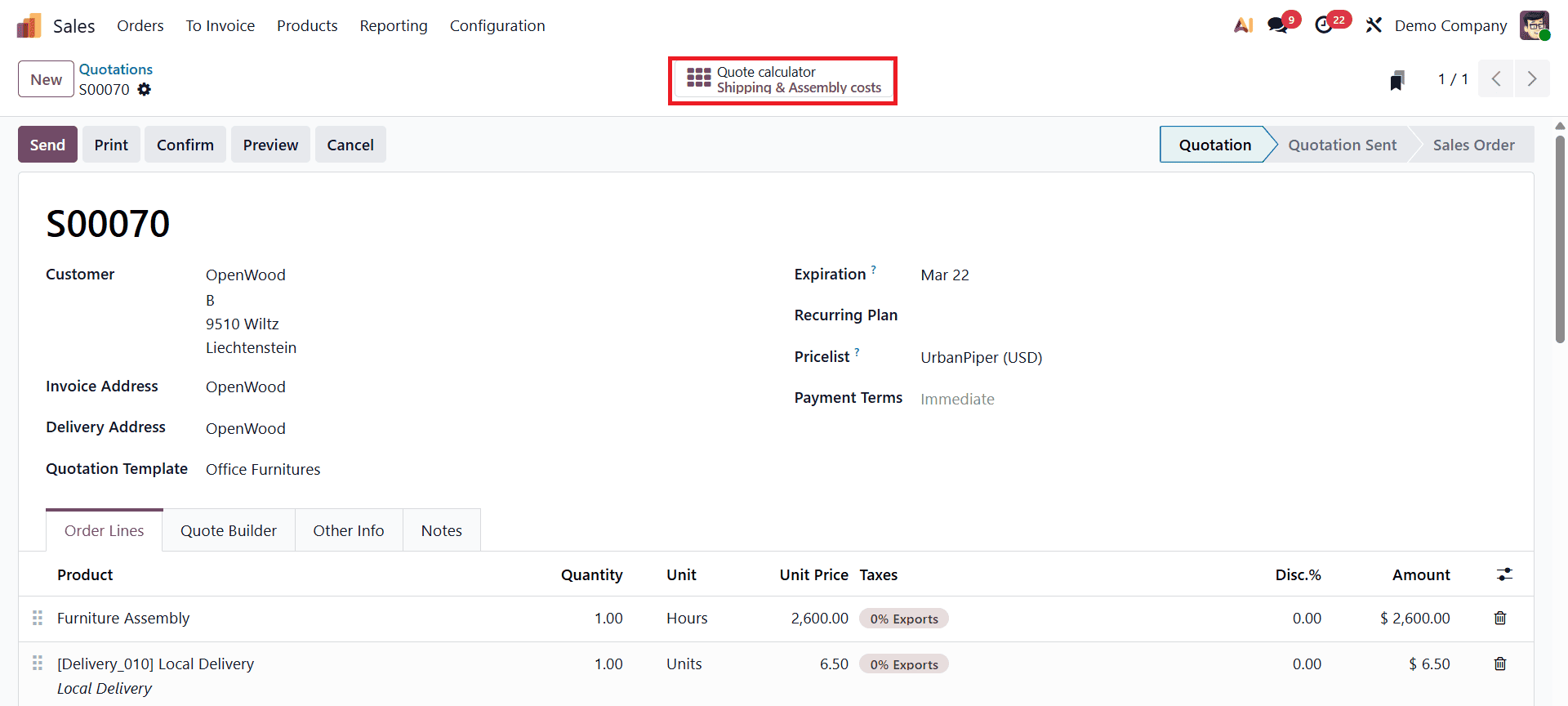Viewport: 1568px width, 706px height.
Task: Open the Quotation Template Office Furnitures dropdown
Action: (263, 469)
